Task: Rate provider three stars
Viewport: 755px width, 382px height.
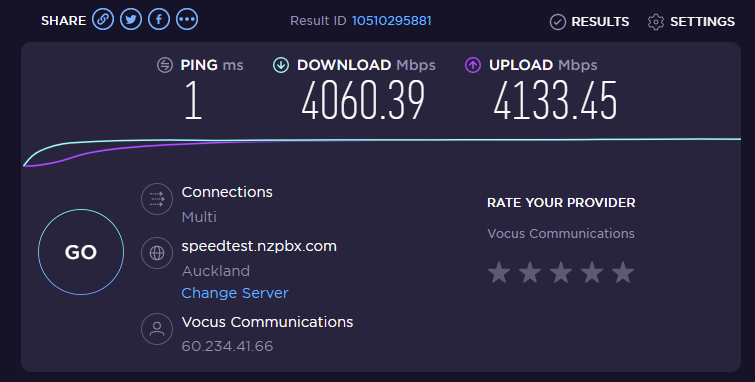Action: (x=561, y=272)
